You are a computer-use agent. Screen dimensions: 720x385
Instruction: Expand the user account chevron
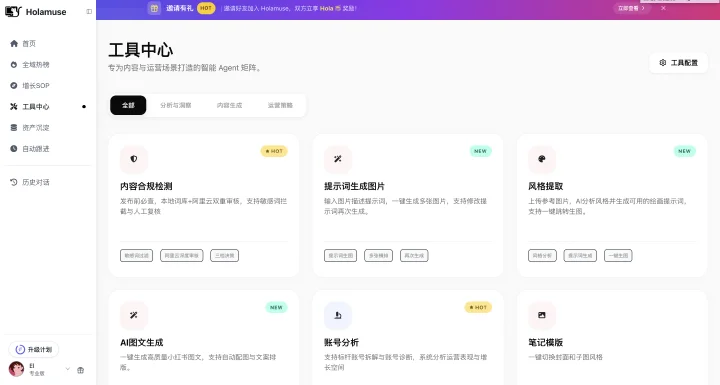coord(68,369)
